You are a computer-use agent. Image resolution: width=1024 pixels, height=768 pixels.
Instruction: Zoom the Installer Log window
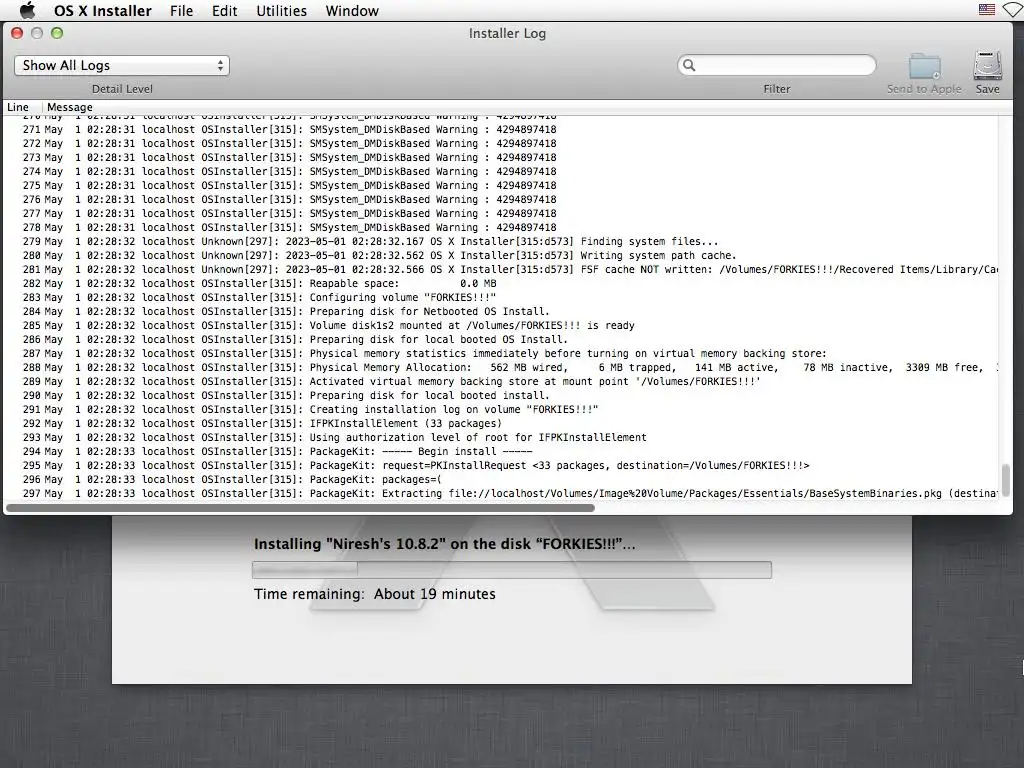pos(57,33)
